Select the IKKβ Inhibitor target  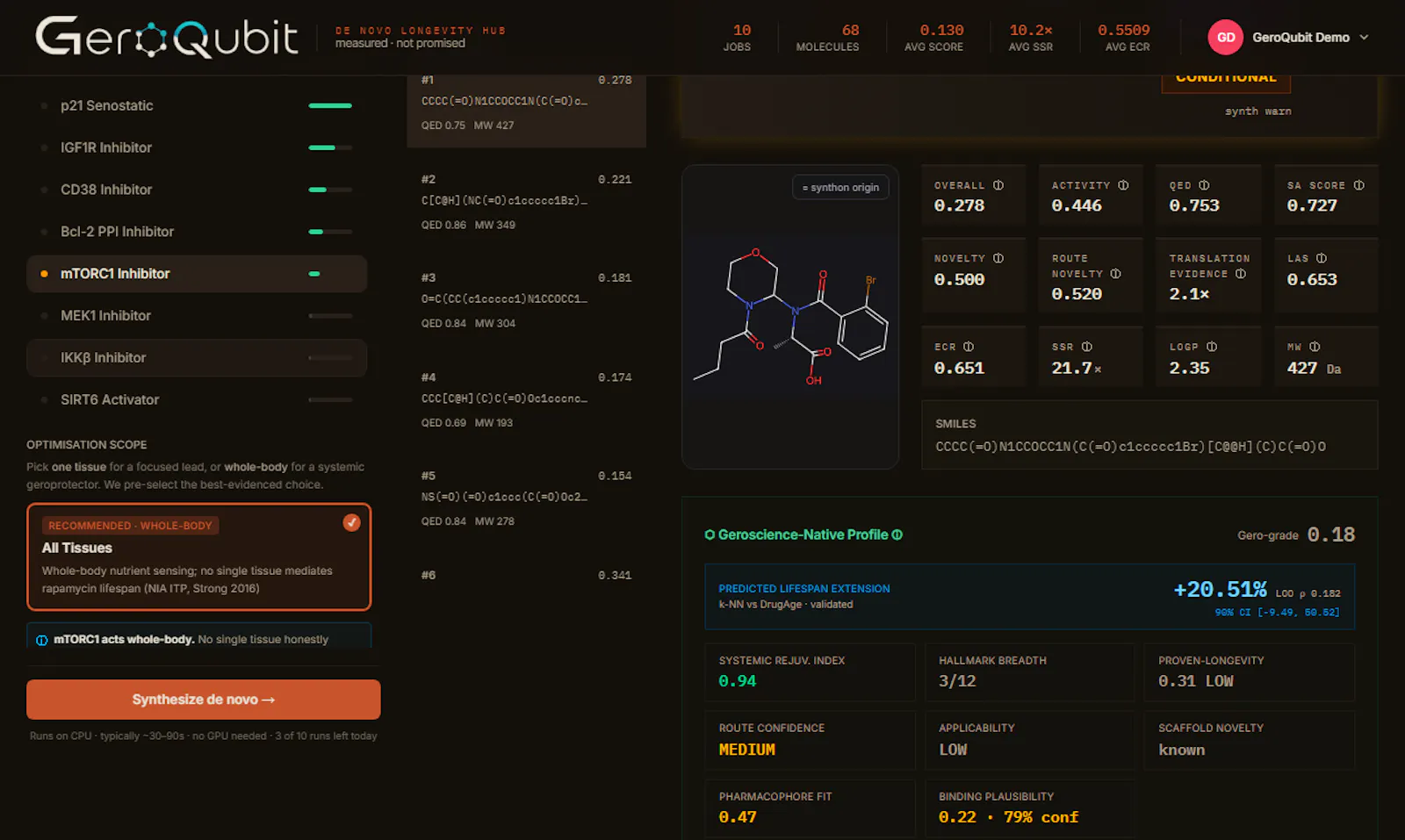[197, 358]
